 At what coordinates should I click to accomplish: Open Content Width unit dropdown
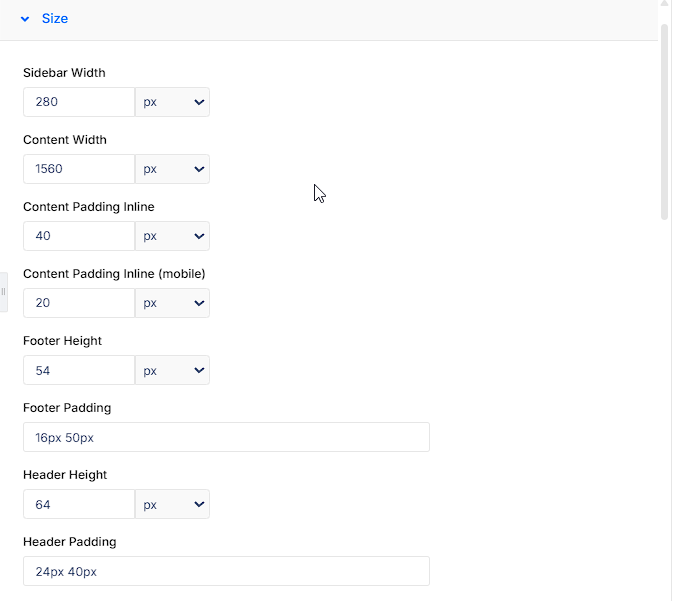(172, 169)
